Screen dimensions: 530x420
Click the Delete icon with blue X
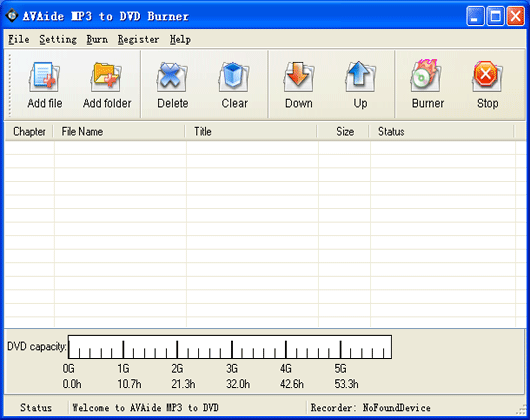coord(172,77)
